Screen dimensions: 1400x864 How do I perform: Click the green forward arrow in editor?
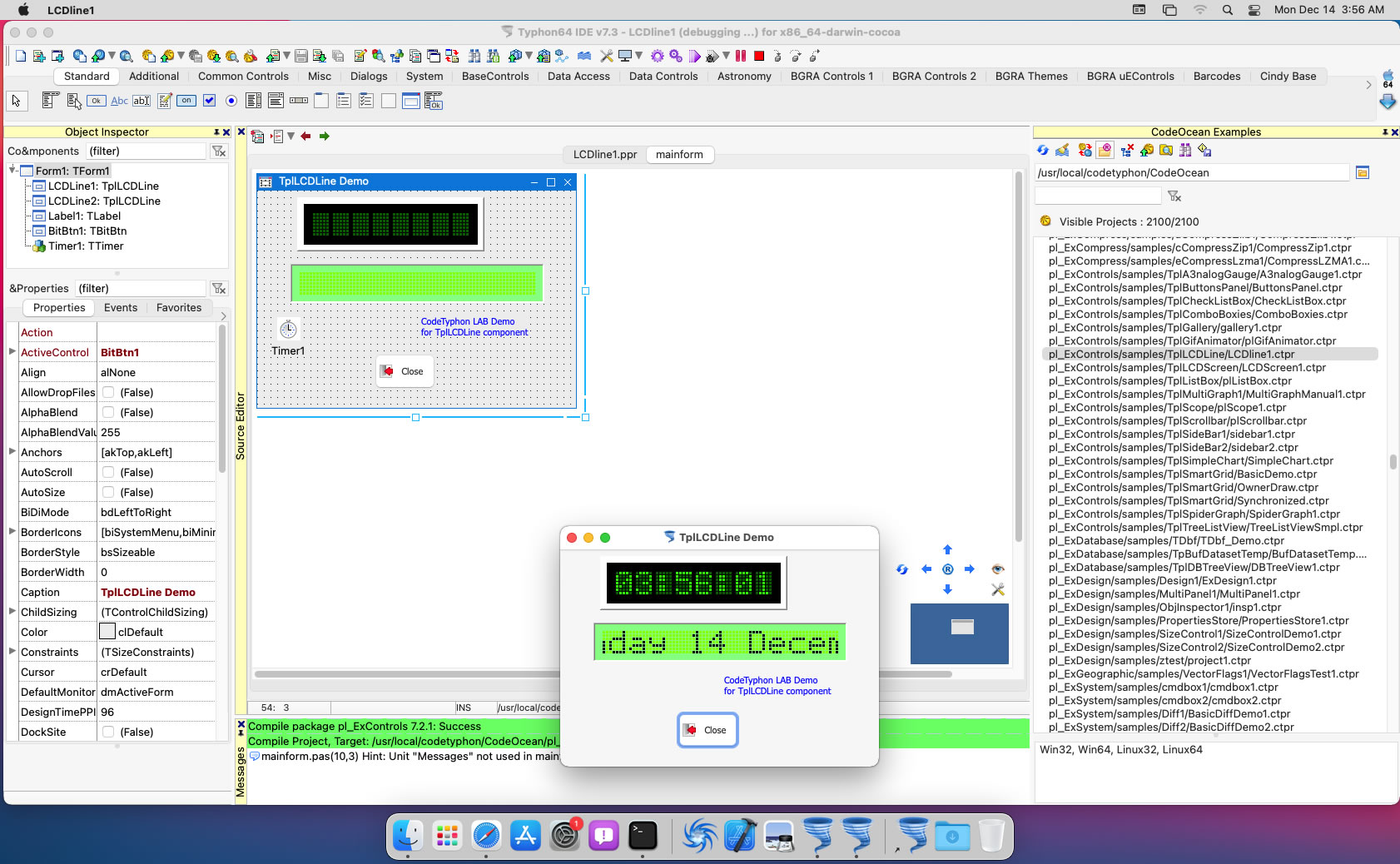pyautogui.click(x=325, y=136)
